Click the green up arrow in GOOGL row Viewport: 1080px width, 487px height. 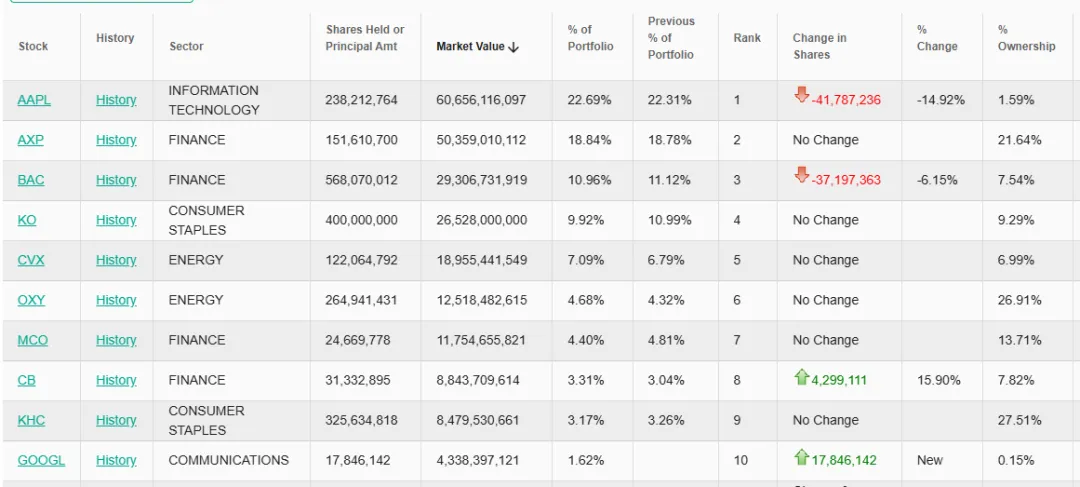pos(801,457)
